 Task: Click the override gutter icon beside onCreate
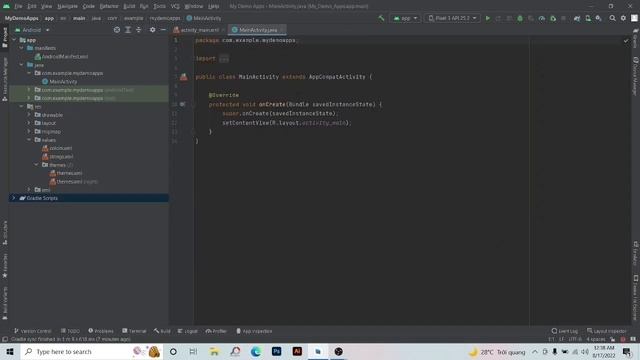click(182, 104)
